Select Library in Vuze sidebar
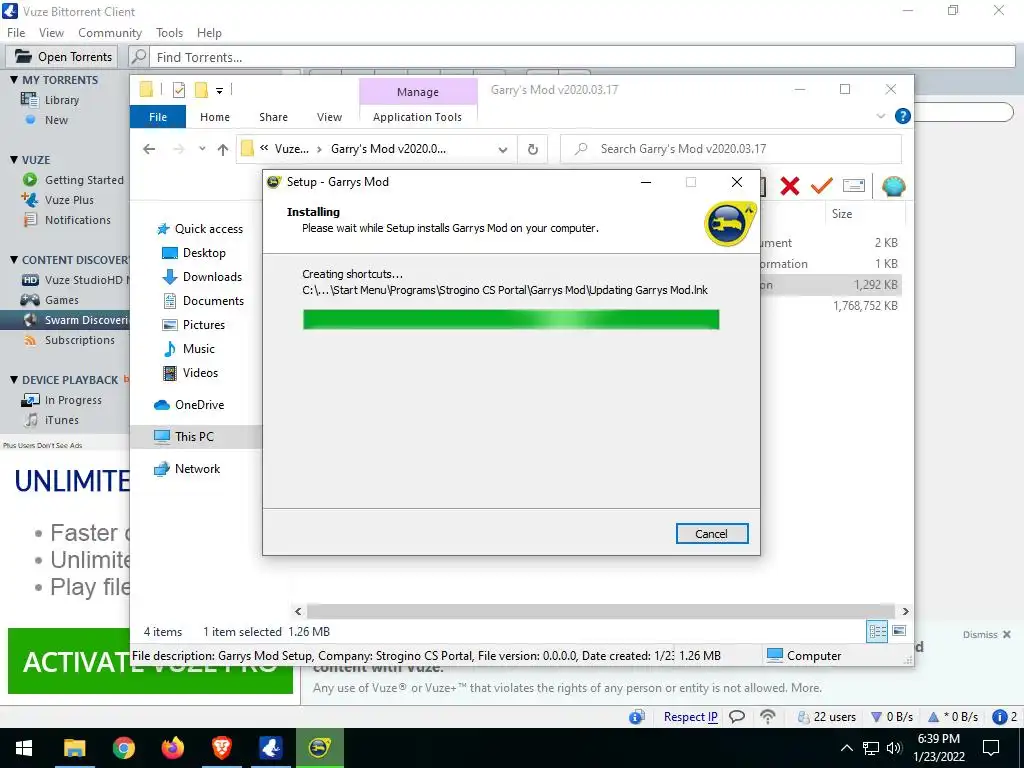The height and width of the screenshot is (768, 1024). [x=61, y=100]
